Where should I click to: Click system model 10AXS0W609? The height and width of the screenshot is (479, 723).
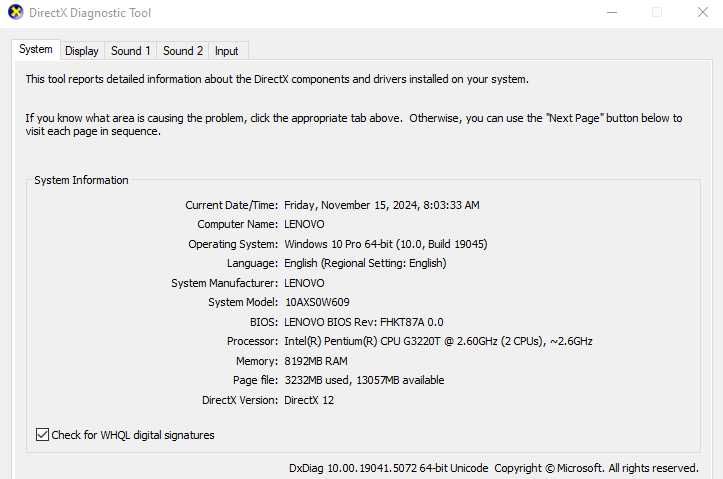click(317, 302)
